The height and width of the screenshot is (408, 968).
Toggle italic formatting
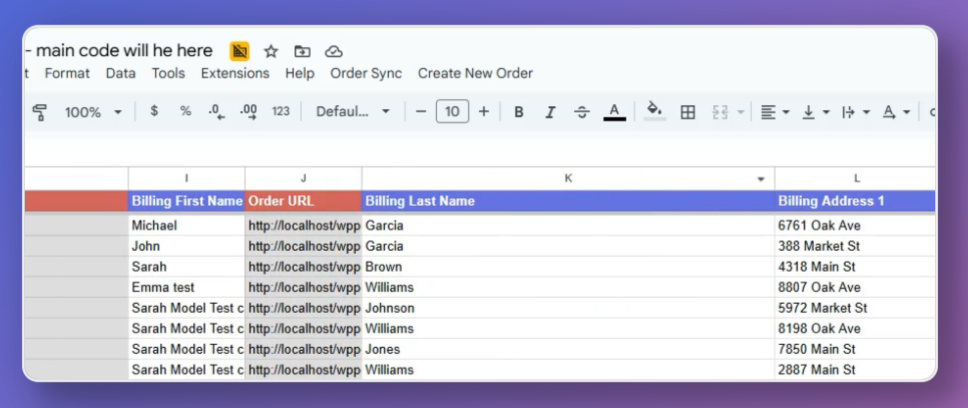pos(550,112)
